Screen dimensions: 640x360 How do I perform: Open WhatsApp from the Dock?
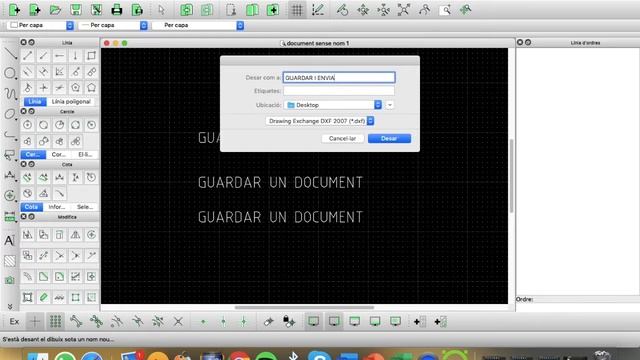pyautogui.click(x=65, y=356)
